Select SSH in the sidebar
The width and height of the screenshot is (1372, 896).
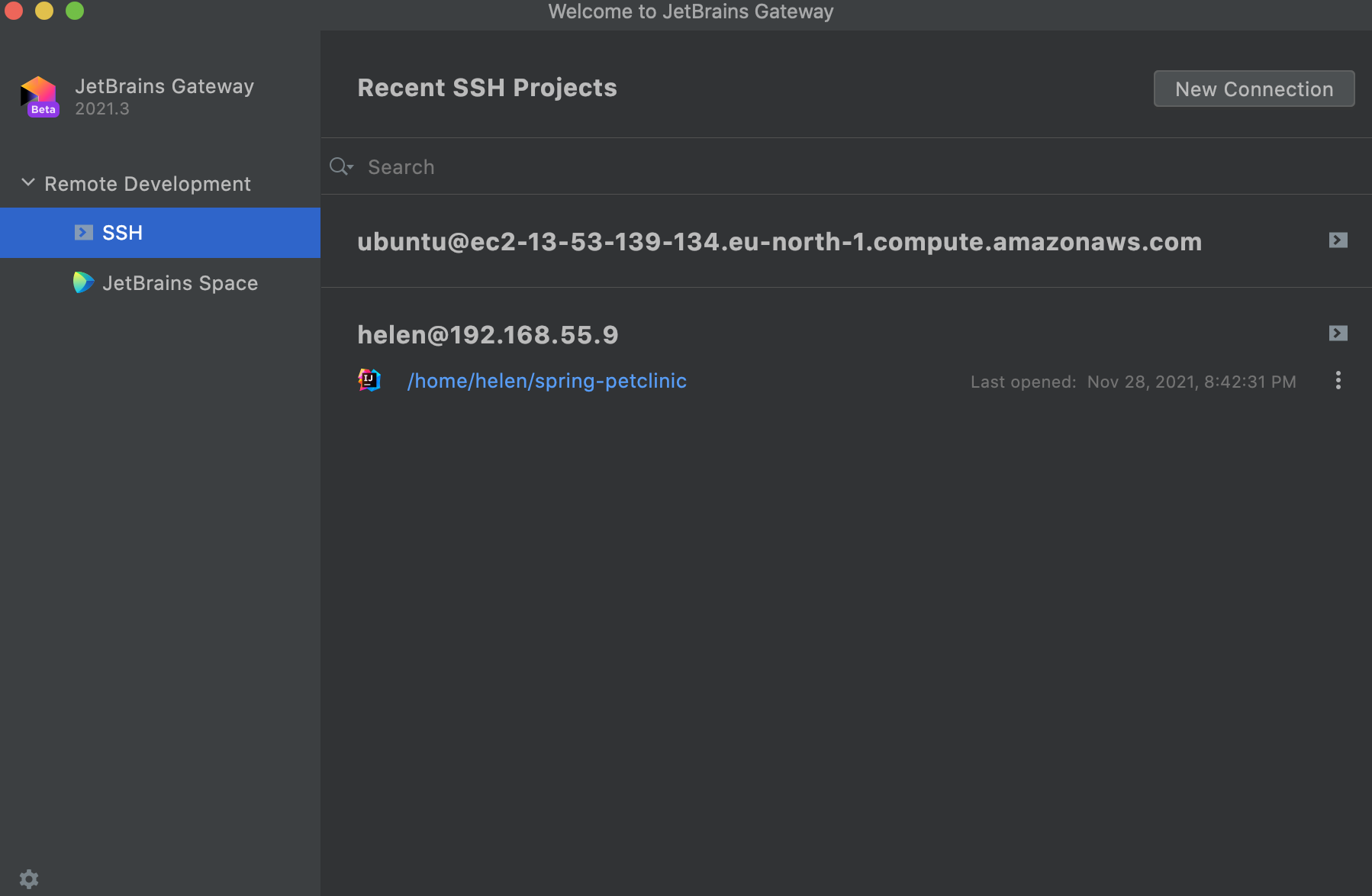pyautogui.click(x=122, y=233)
